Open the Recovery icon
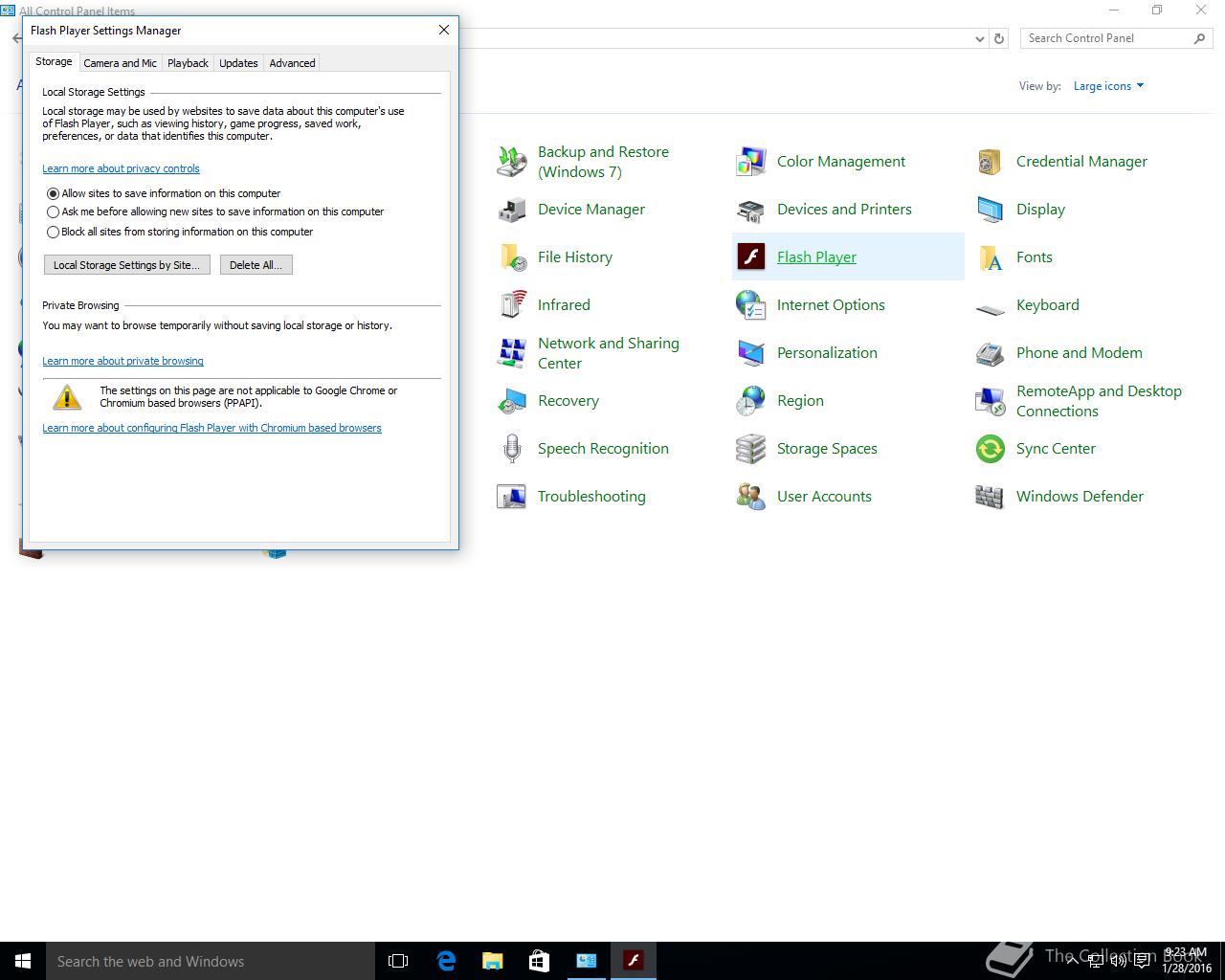The width and height of the screenshot is (1225, 980). click(x=512, y=401)
